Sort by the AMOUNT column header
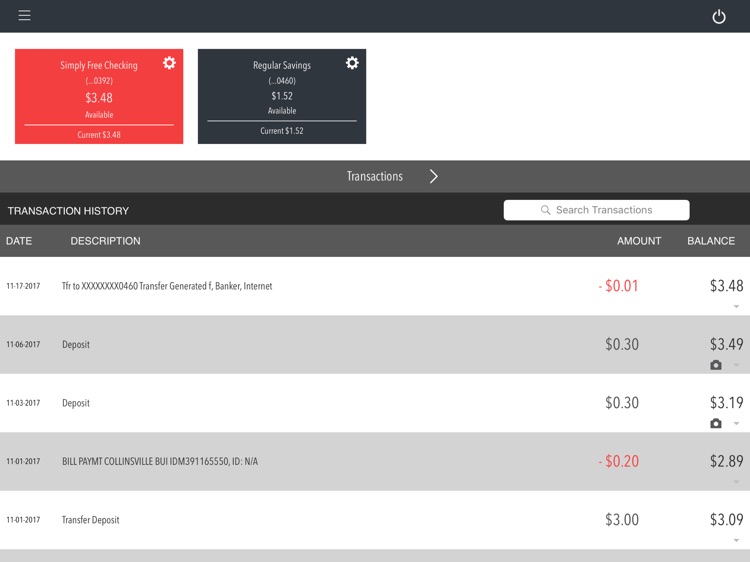 pos(639,241)
